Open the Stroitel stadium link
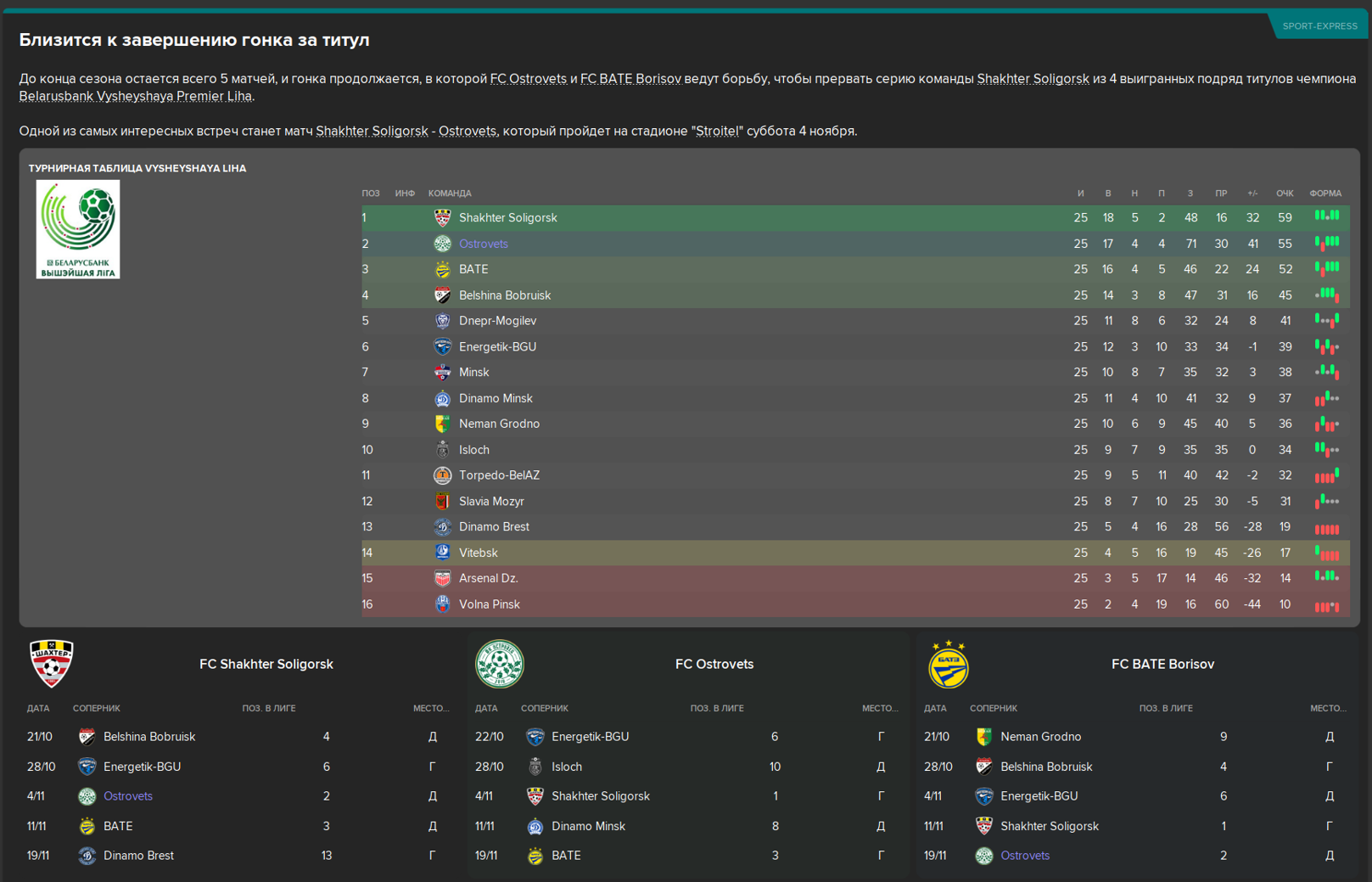The width and height of the screenshot is (1372, 882). 718,131
